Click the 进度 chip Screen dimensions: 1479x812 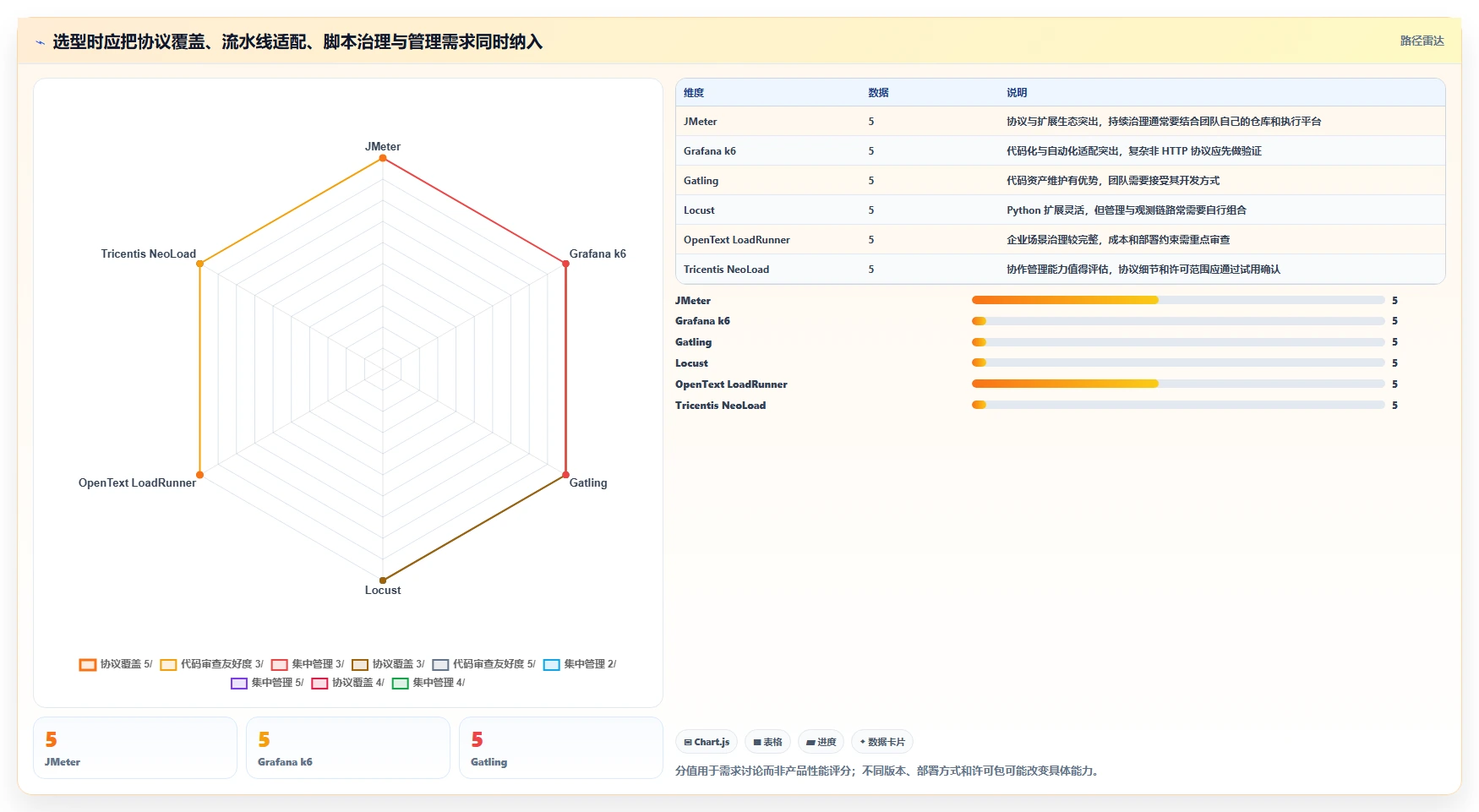pyautogui.click(x=821, y=742)
